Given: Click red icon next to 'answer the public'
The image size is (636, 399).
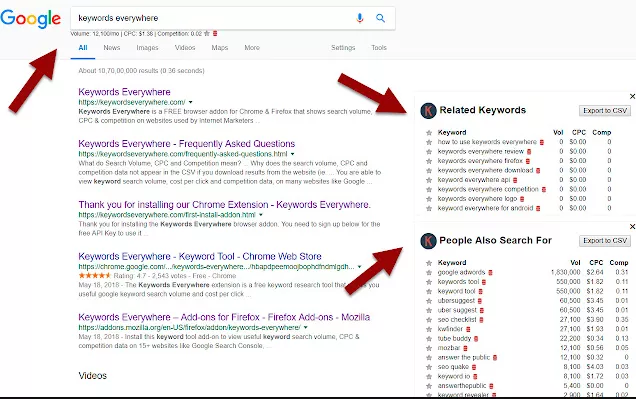Looking at the screenshot, I should click(495, 358).
